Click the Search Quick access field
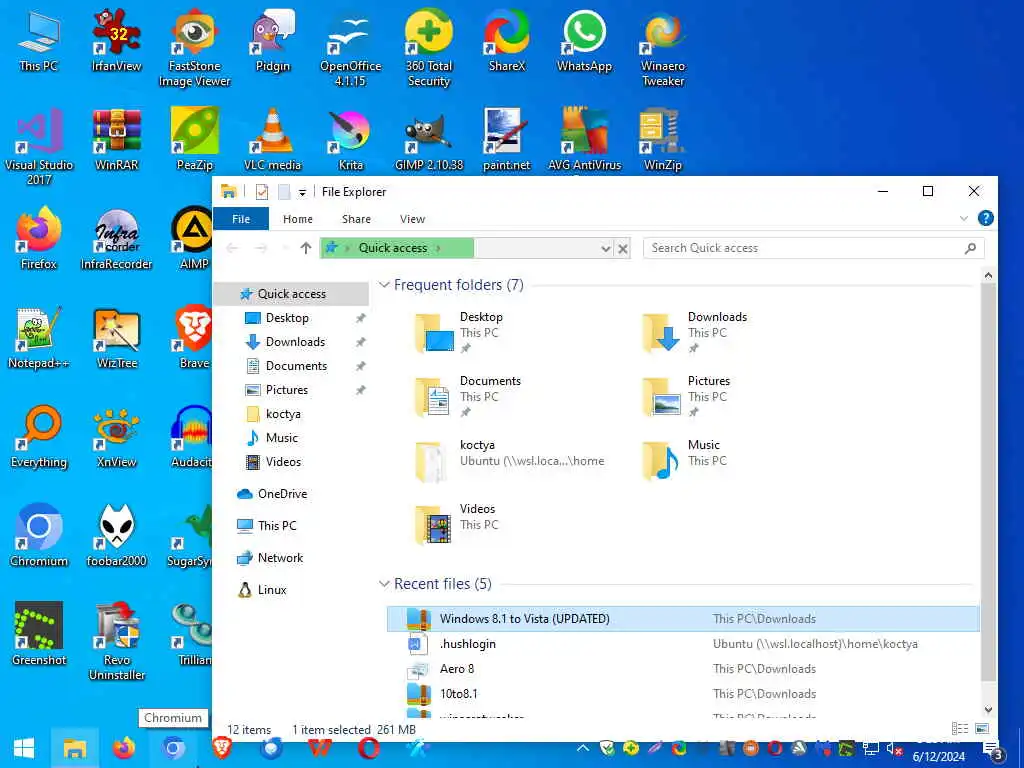1024x768 pixels. tap(813, 248)
